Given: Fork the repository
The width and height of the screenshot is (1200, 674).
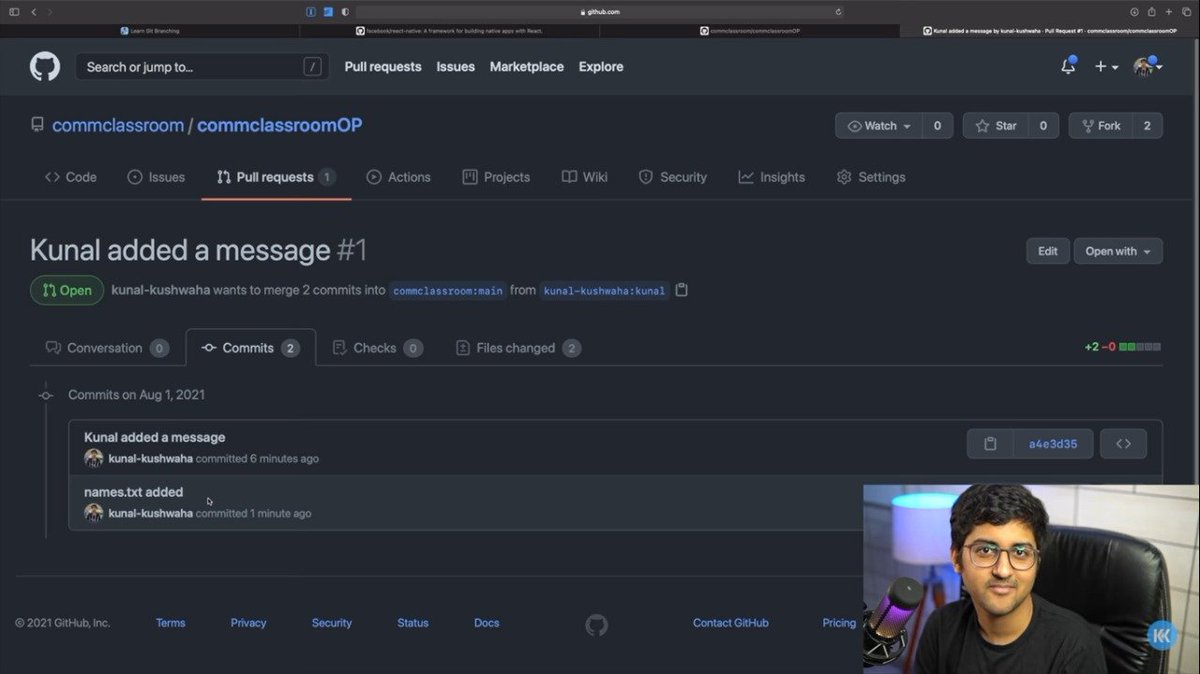Looking at the screenshot, I should 1100,126.
